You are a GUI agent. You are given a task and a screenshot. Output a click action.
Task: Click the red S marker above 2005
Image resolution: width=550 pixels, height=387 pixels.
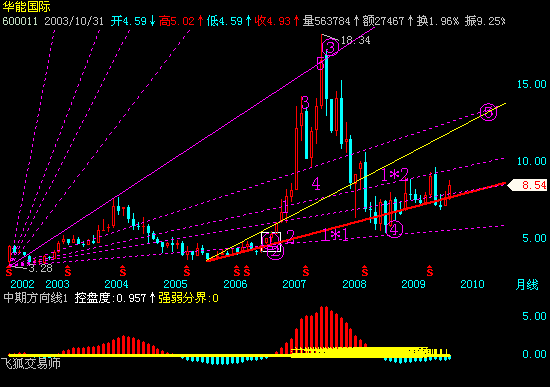coord(187,271)
